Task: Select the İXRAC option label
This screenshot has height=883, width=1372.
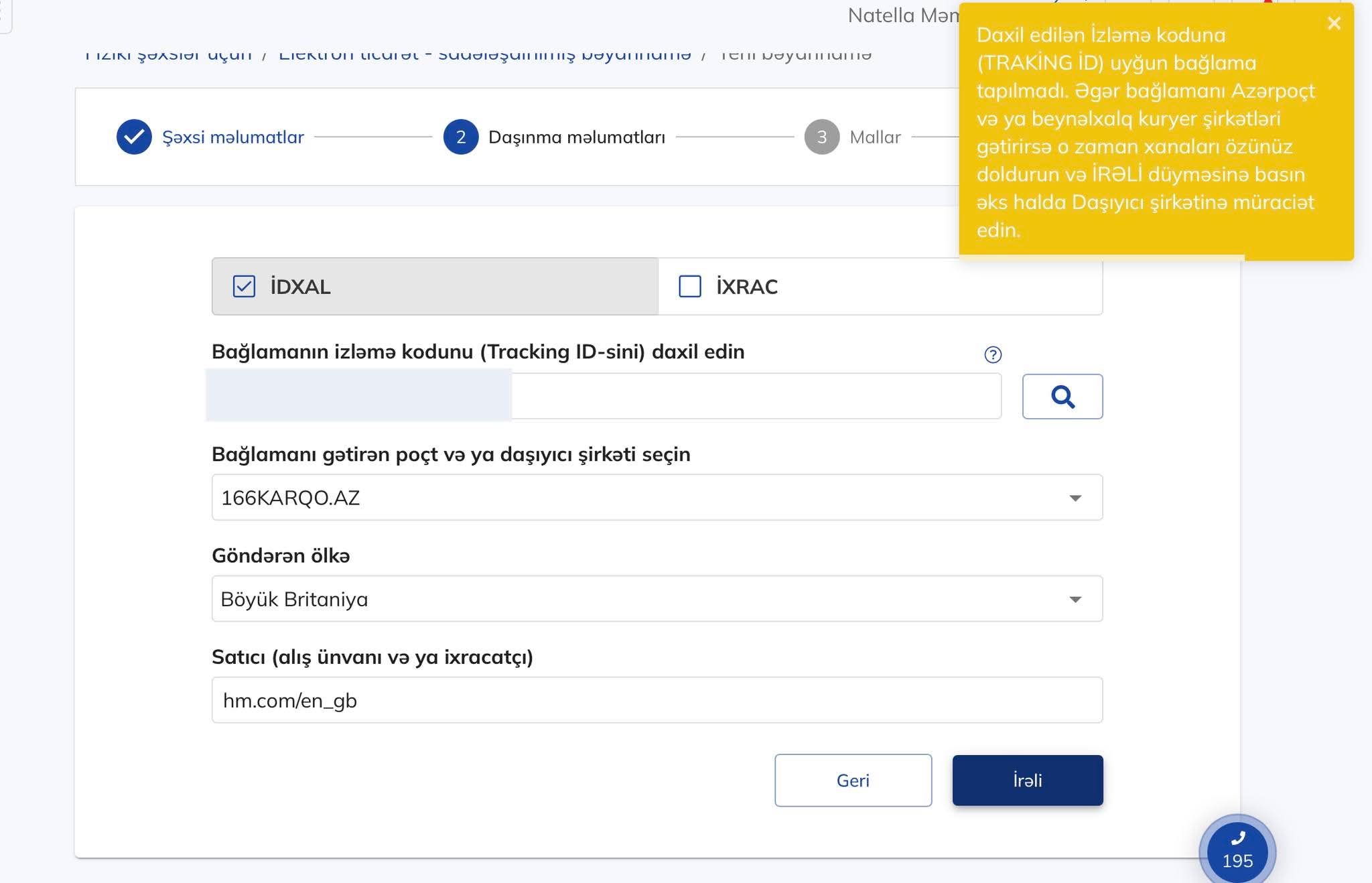Action: pos(746,287)
